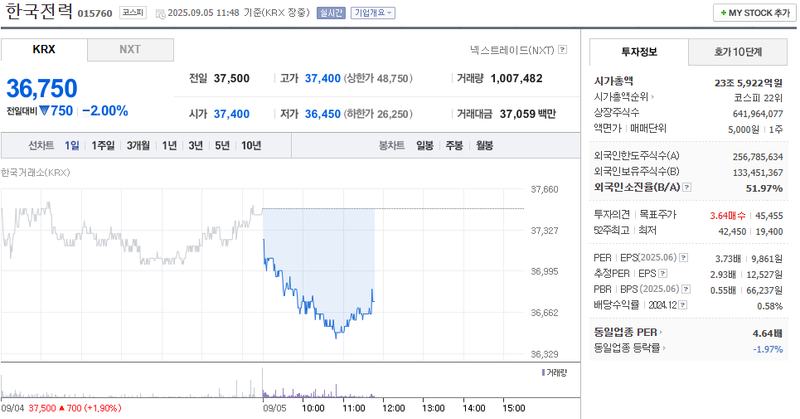The width and height of the screenshot is (800, 419).
Task: Click the clock icon before the timestamp
Action: pyautogui.click(x=160, y=13)
